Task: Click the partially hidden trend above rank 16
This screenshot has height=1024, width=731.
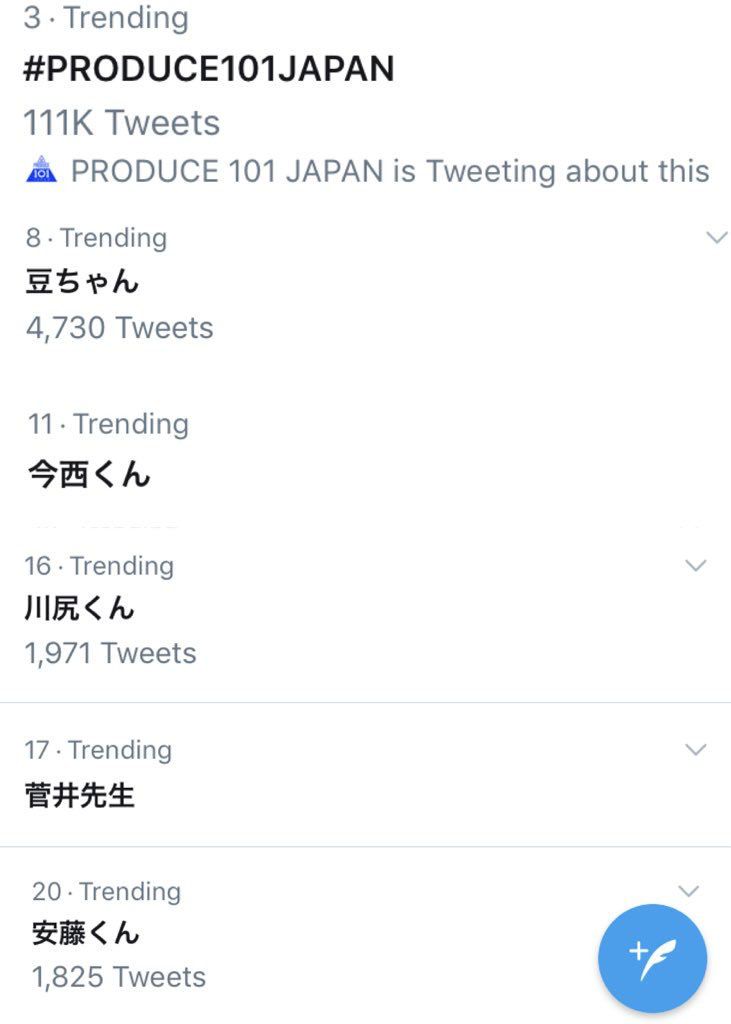Action: [100, 520]
